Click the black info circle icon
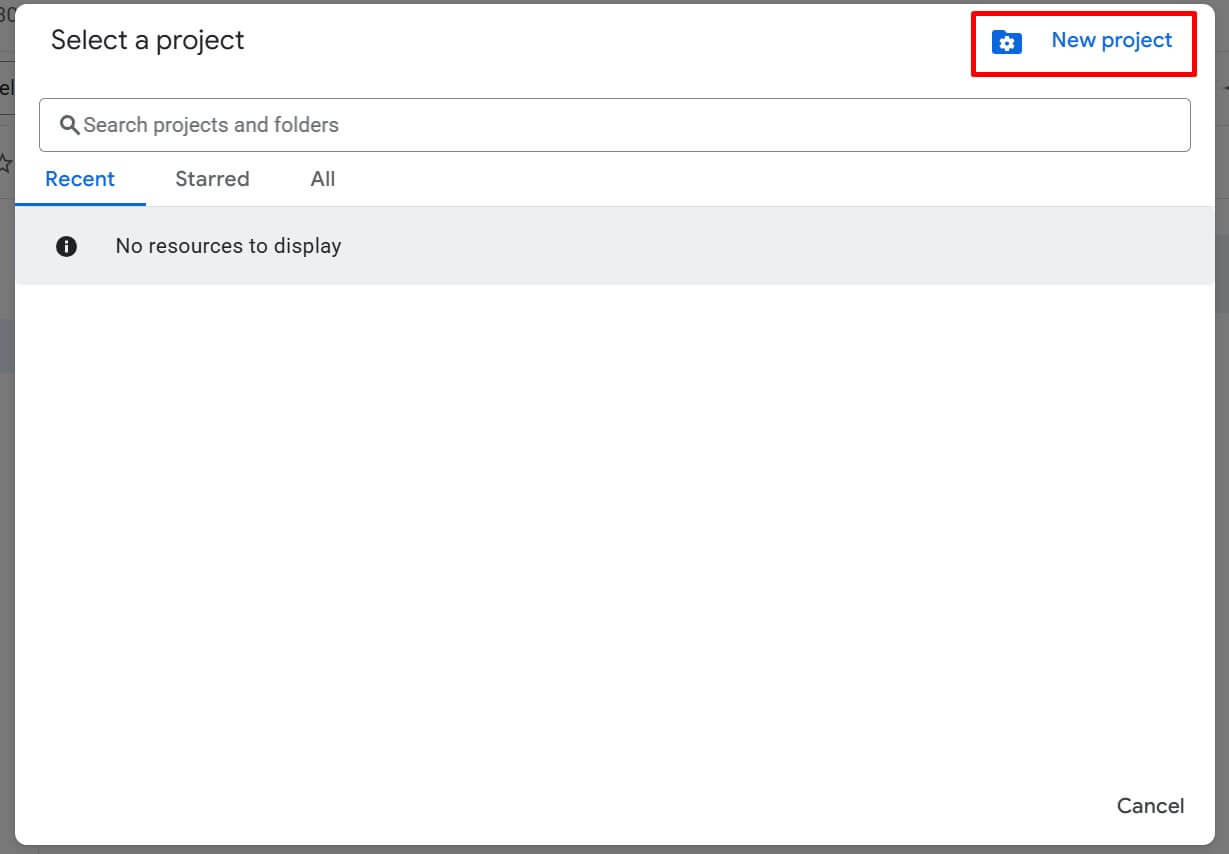Image resolution: width=1229 pixels, height=854 pixels. 66,246
